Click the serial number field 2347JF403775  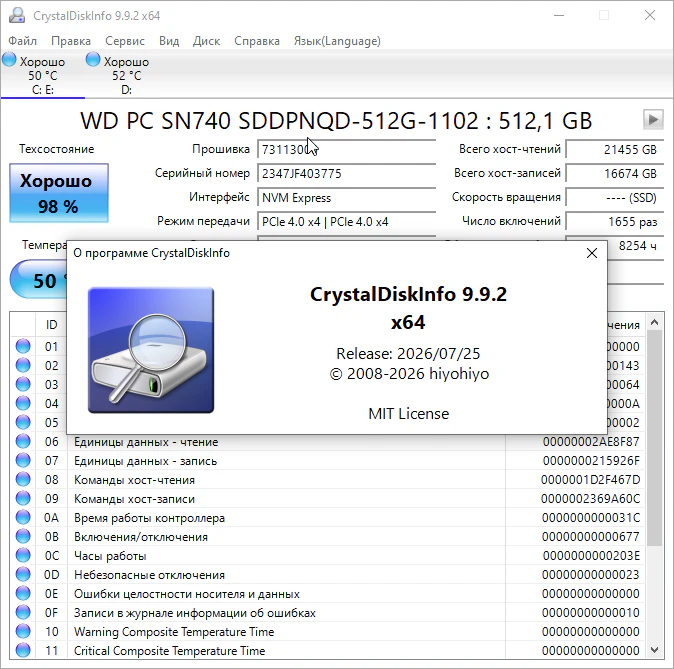[x=346, y=173]
